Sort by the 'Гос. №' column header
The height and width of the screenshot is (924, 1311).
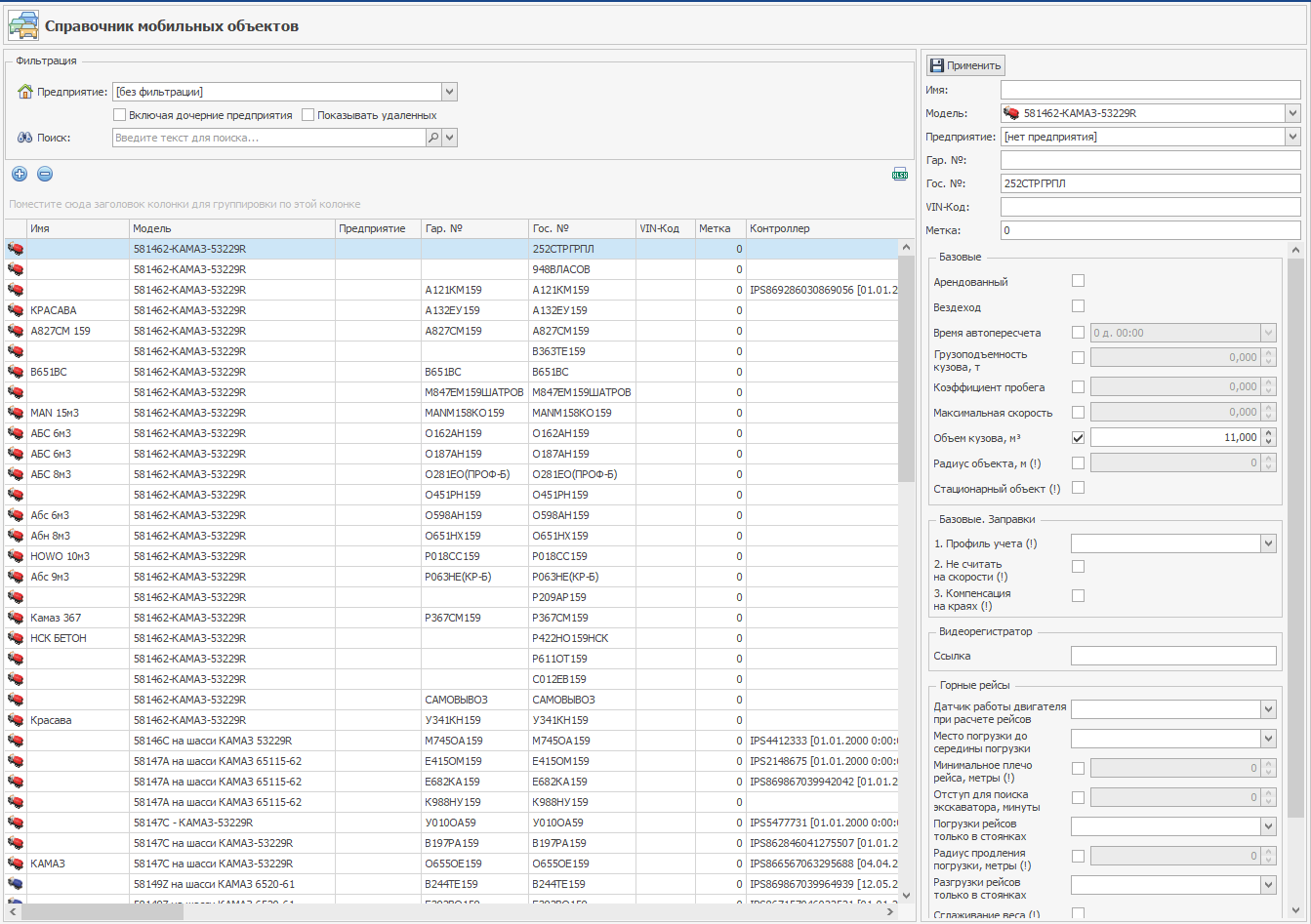pos(580,228)
